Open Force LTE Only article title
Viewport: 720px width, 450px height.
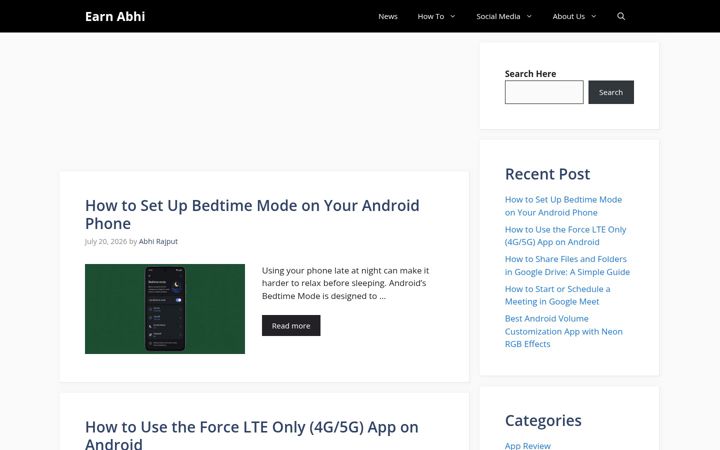[x=252, y=434]
